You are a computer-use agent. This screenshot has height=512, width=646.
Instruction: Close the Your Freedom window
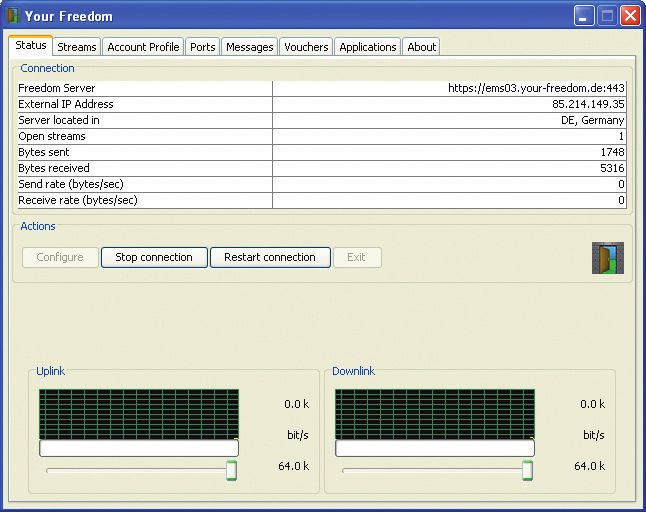click(x=630, y=16)
